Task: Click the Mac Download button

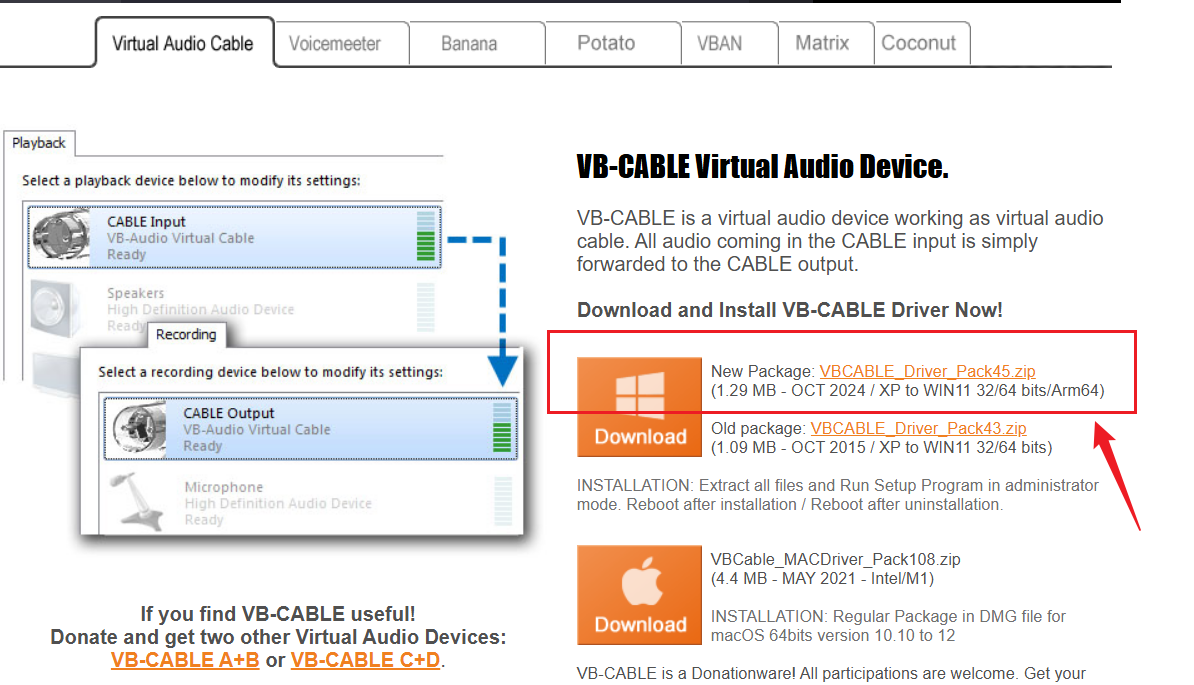Action: click(x=639, y=595)
